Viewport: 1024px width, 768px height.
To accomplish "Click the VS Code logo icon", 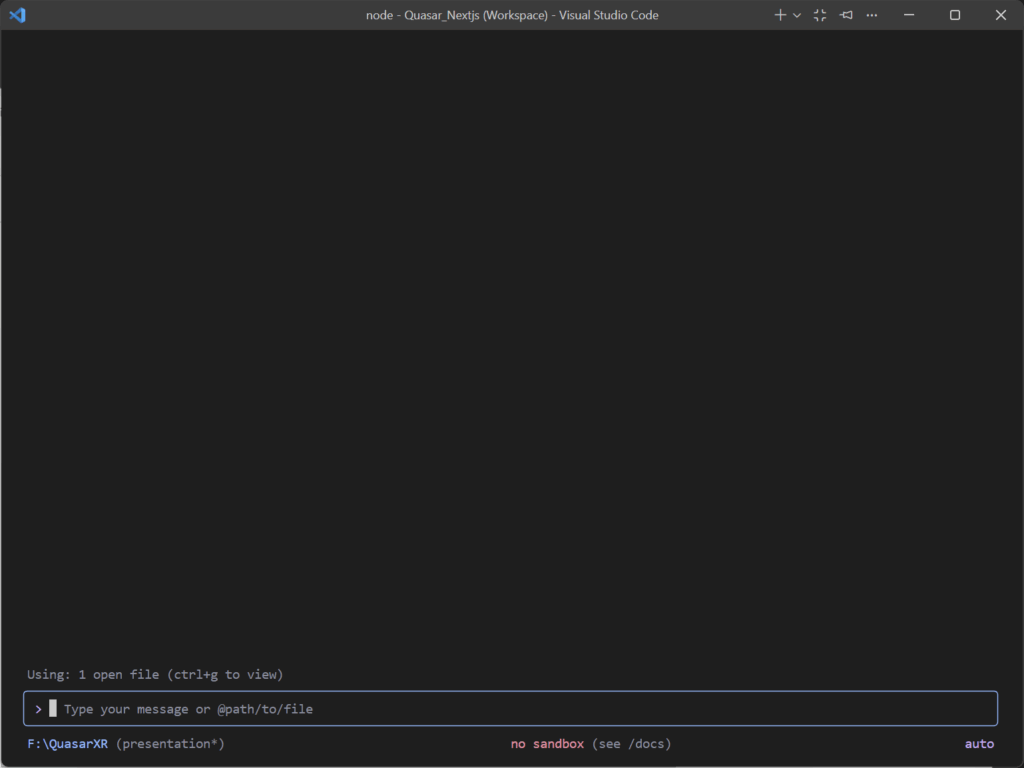I will click(x=17, y=15).
